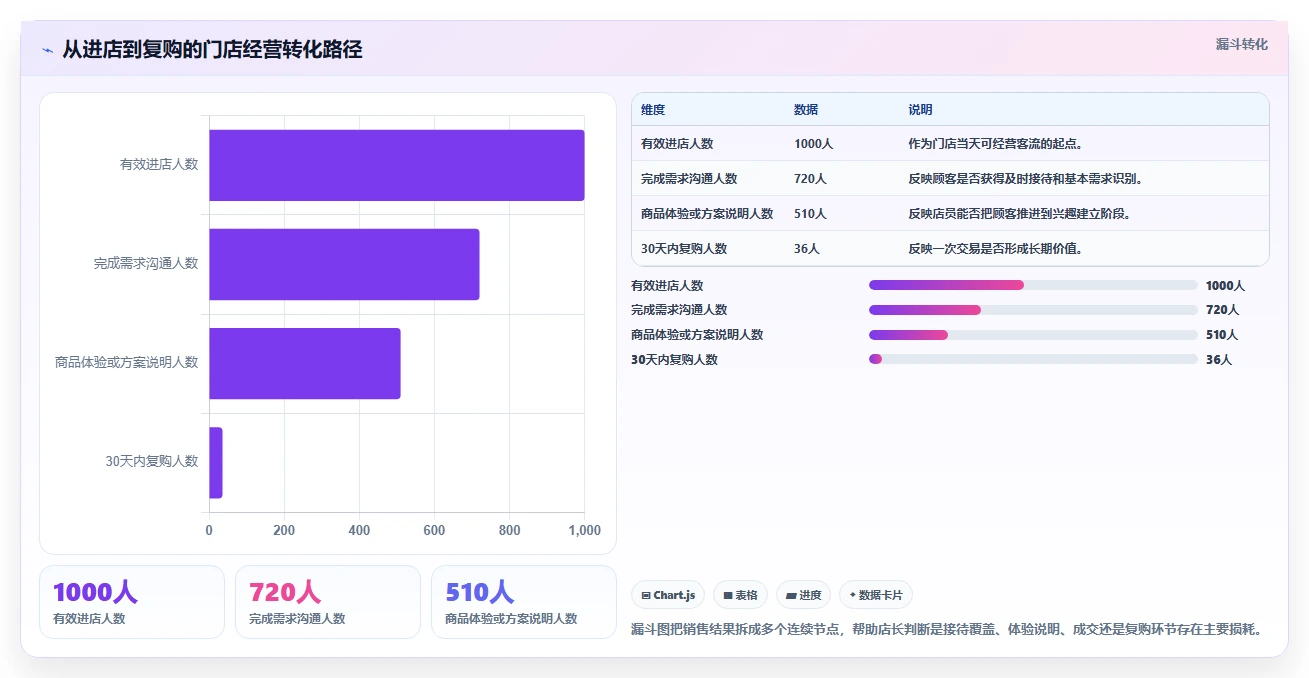1309x678 pixels.
Task: Click the 完成需求沟通人数 progress bar
Action: [1033, 310]
